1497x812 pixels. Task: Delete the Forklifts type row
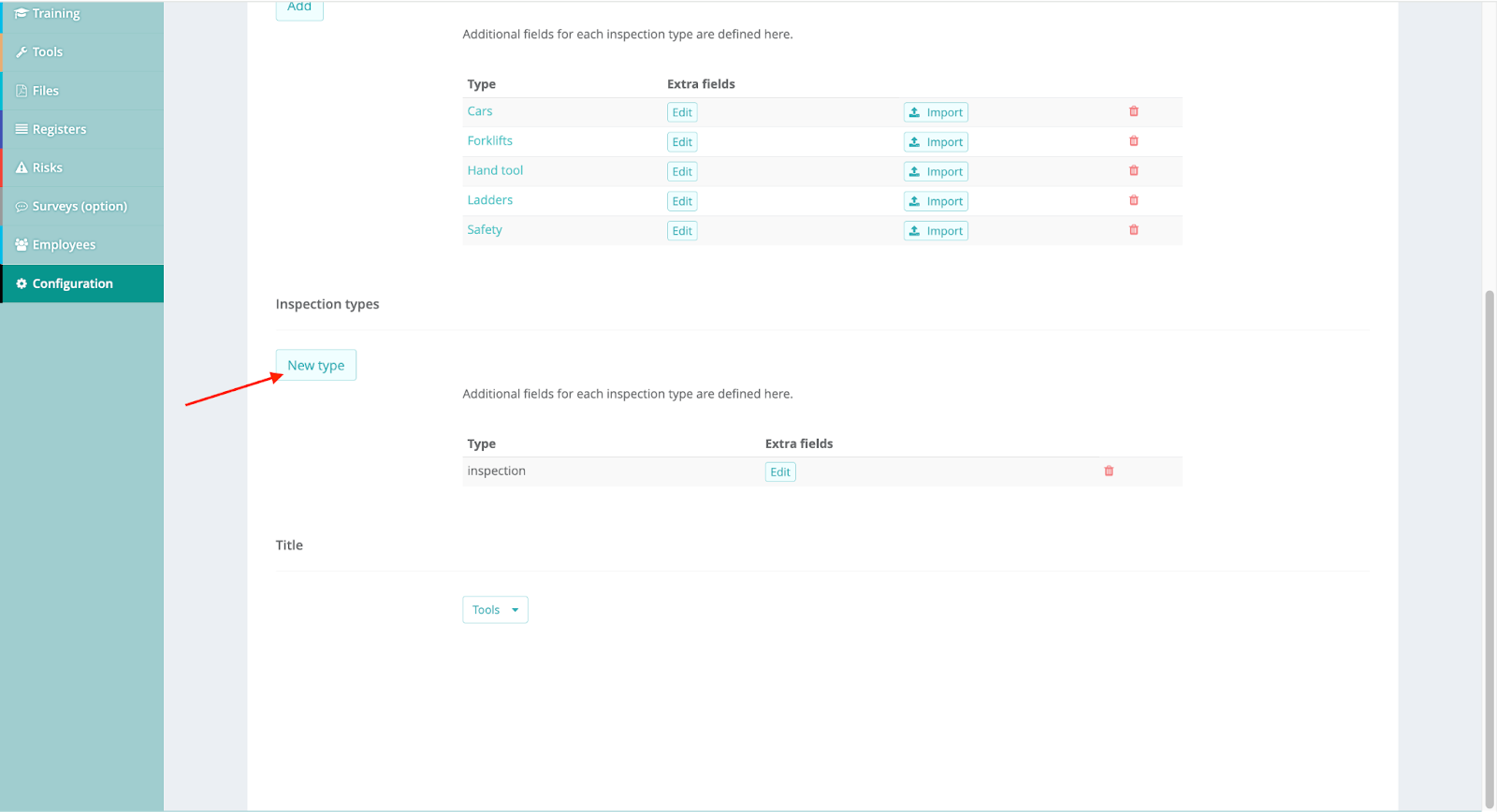[x=1133, y=141]
